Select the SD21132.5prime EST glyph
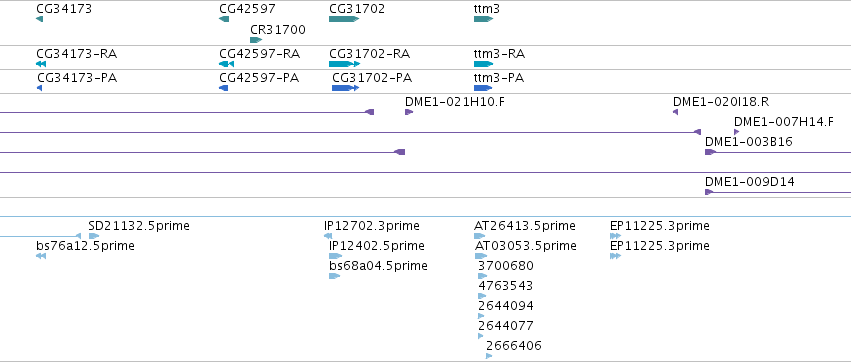This screenshot has width=851, height=362. point(94,236)
